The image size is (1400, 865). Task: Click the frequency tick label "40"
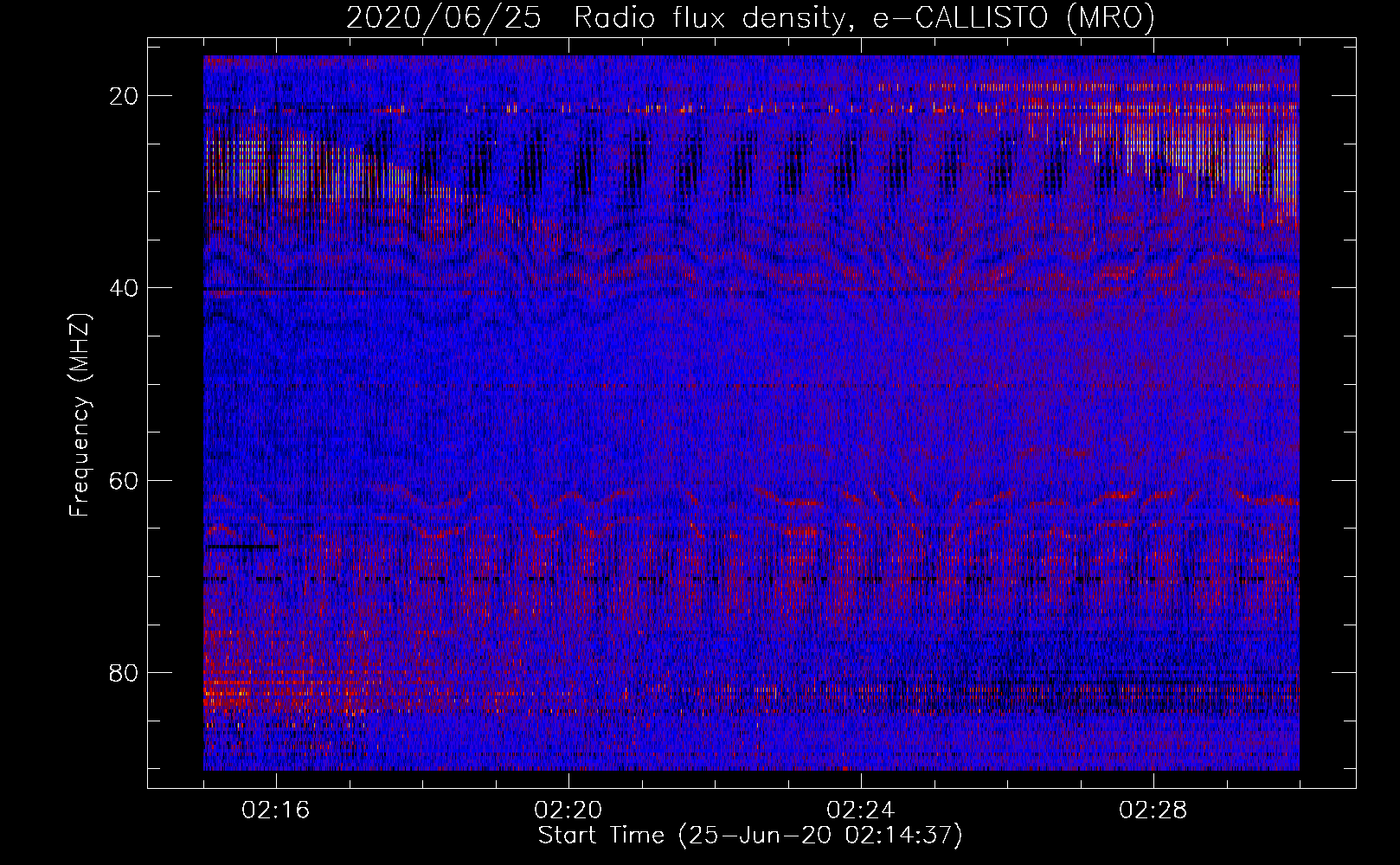(x=125, y=288)
